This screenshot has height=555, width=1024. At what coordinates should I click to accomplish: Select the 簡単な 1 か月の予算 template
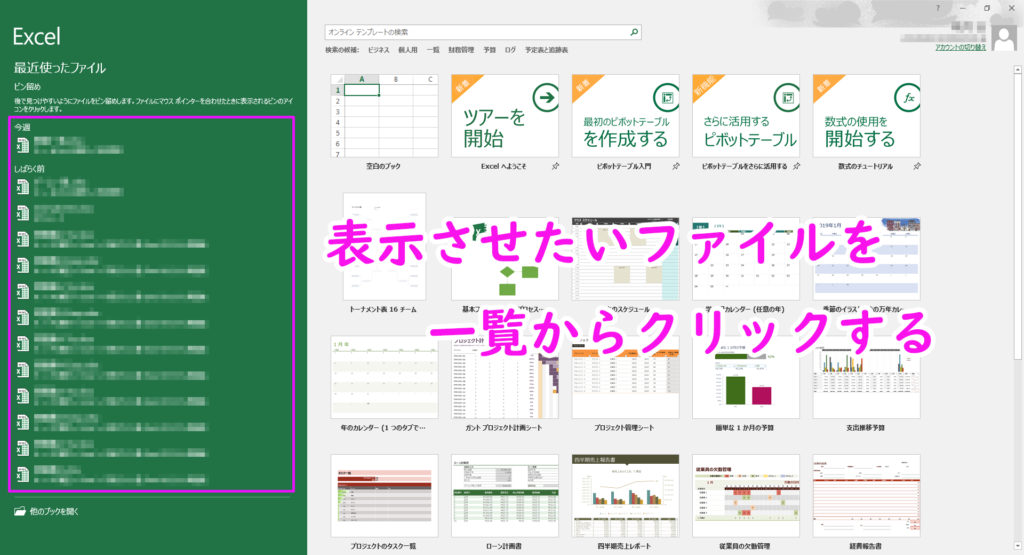click(x=746, y=377)
